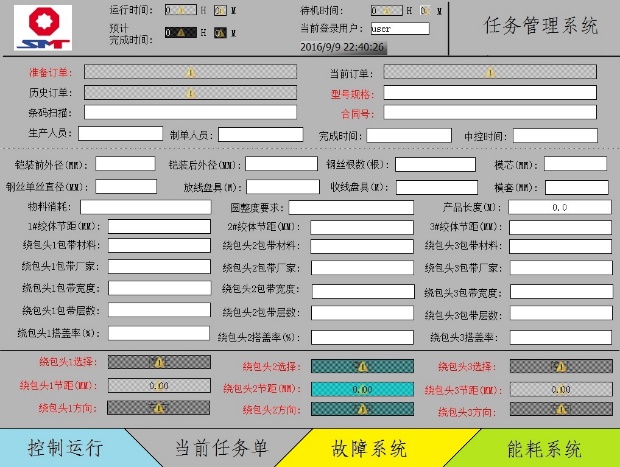Click warning icon in 历史订单 field
Screen dimensions: 620x467
coord(190,93)
